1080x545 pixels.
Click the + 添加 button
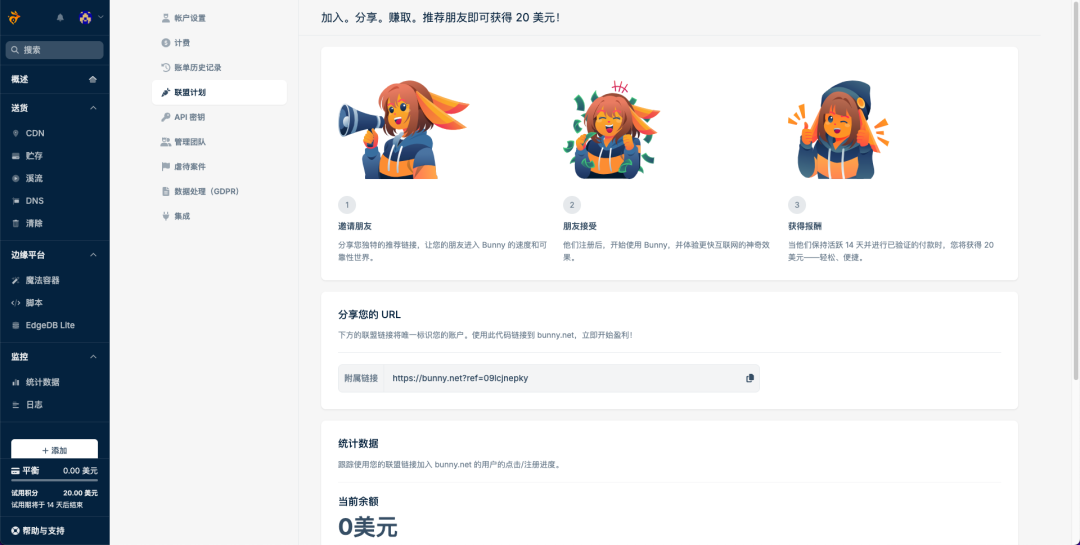point(54,449)
